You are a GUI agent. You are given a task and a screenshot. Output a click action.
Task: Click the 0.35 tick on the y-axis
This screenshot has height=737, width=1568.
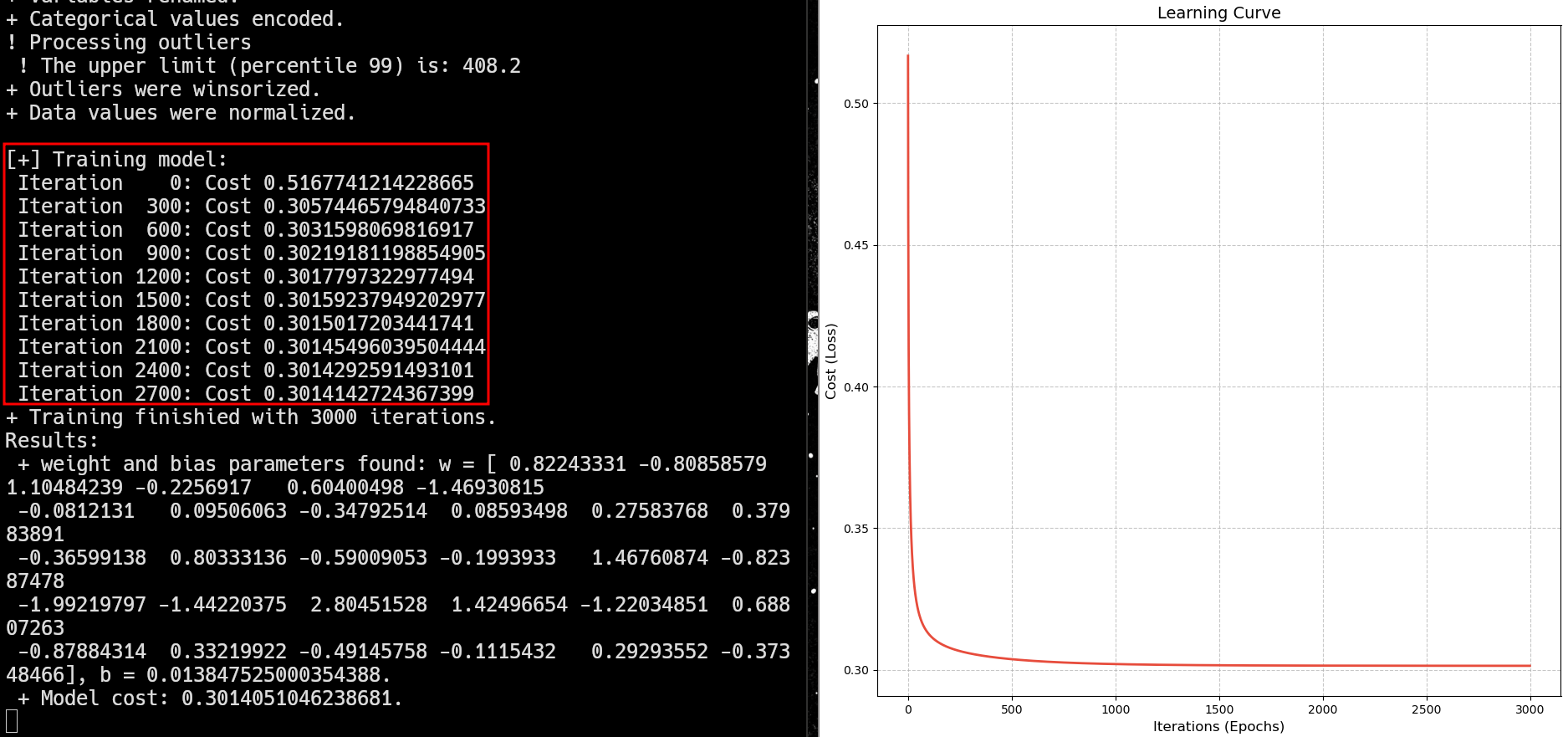click(x=856, y=529)
